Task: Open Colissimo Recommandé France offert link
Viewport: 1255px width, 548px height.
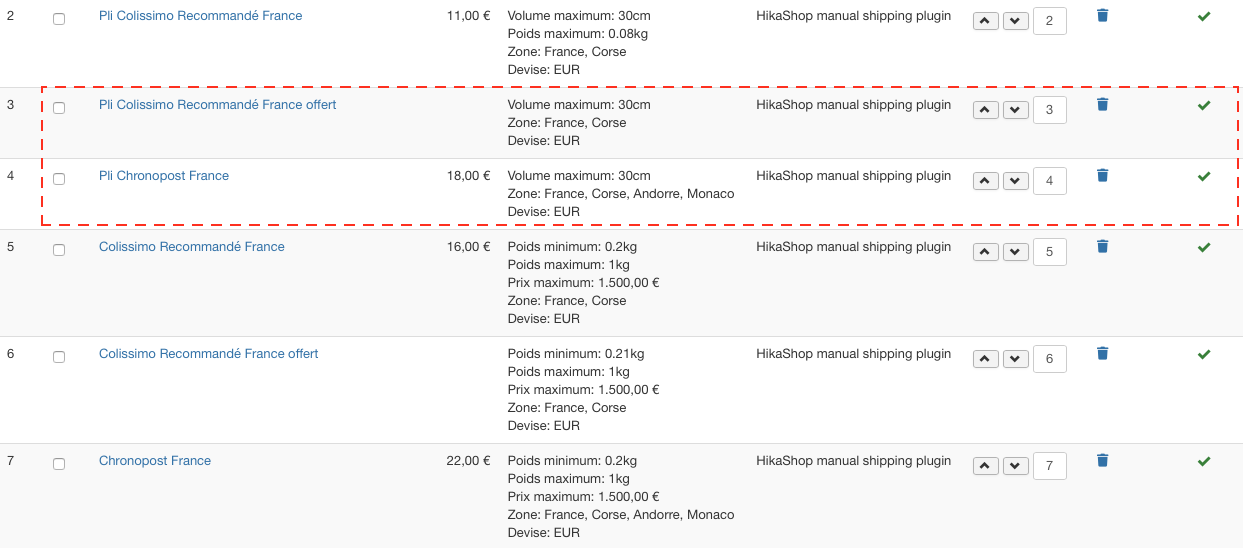Action: point(208,354)
